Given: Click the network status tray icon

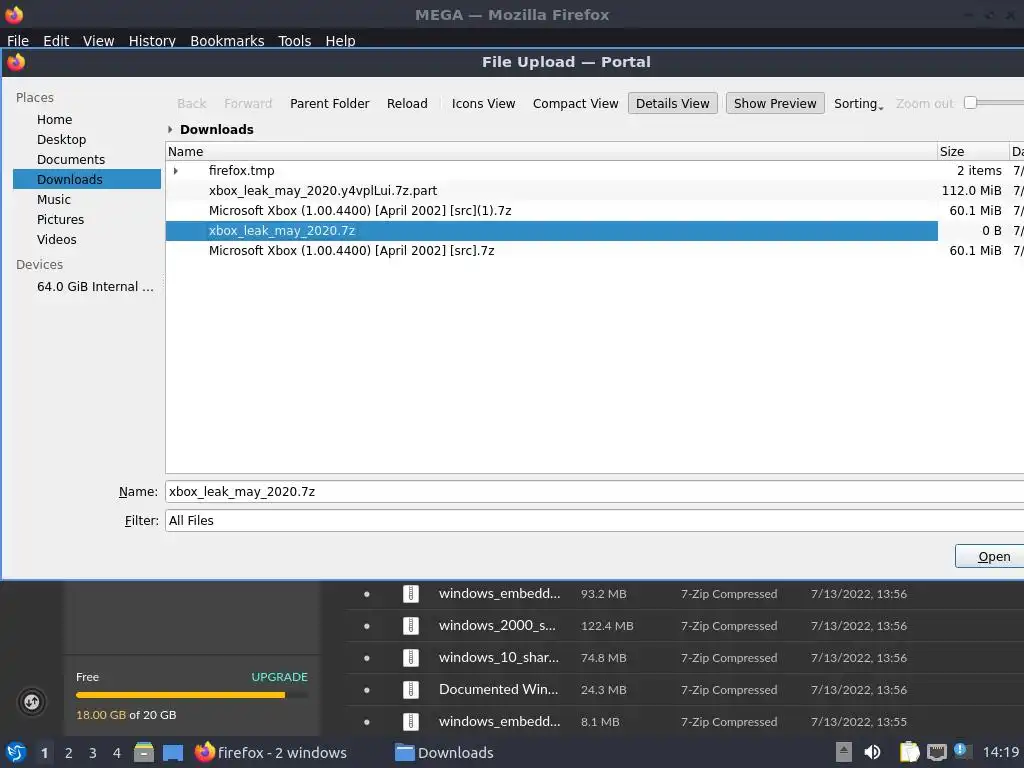Looking at the screenshot, I should click(x=936, y=752).
